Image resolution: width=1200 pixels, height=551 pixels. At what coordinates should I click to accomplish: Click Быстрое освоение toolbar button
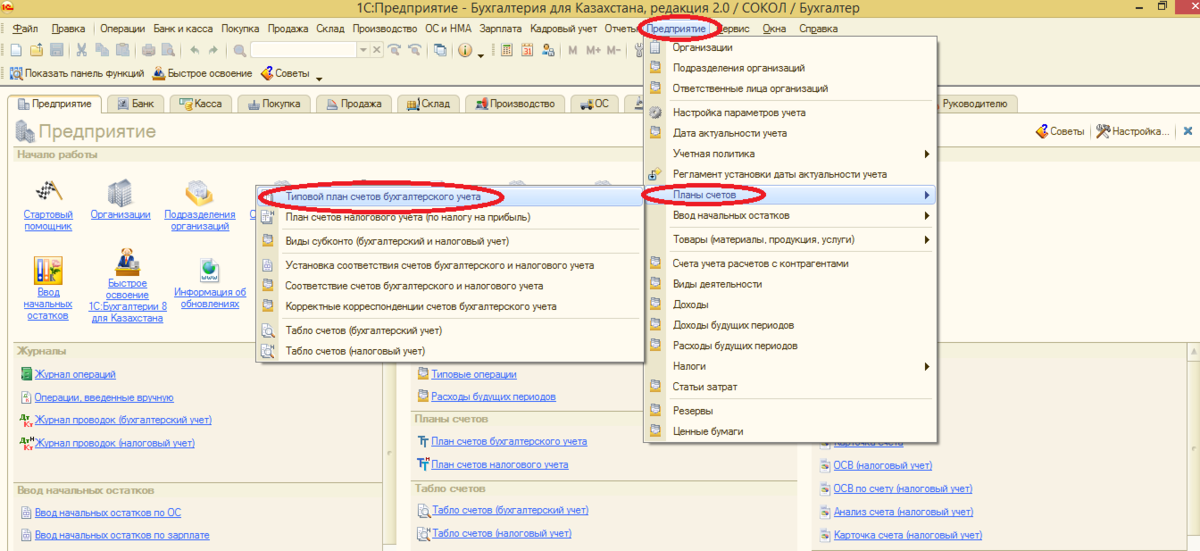click(202, 73)
